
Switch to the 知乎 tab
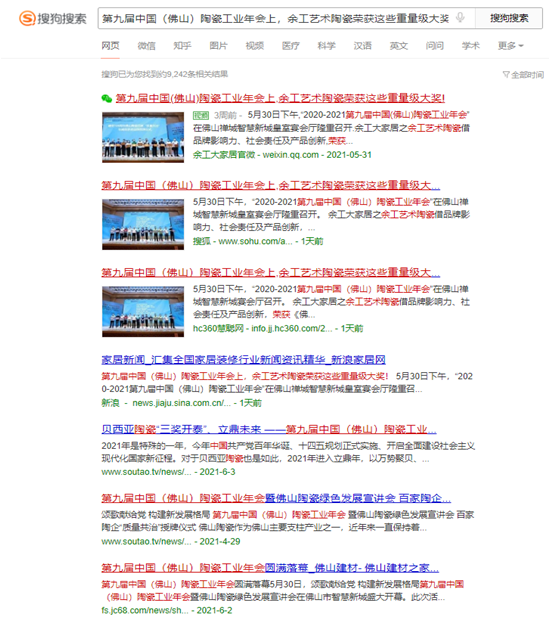tap(182, 46)
